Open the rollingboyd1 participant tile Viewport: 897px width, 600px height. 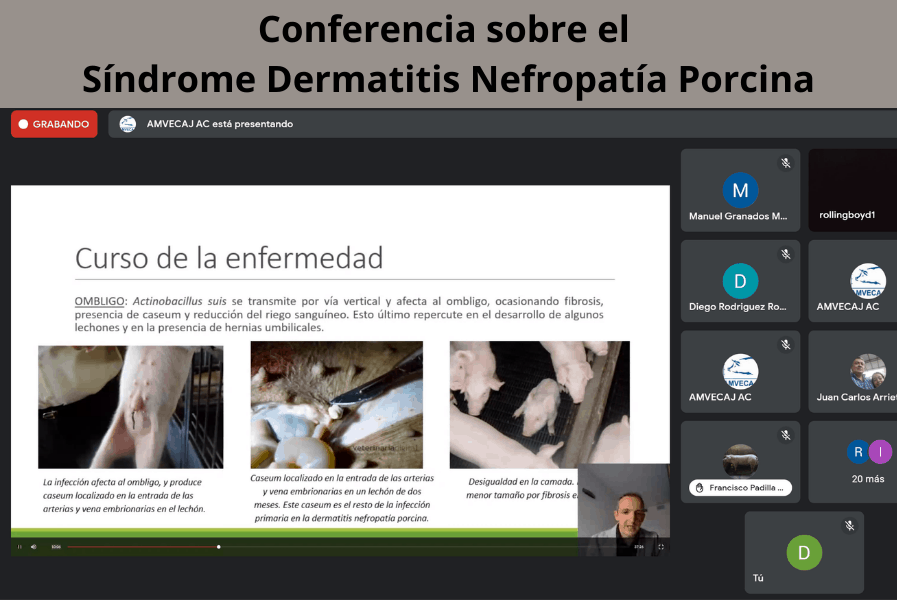pyautogui.click(x=852, y=190)
